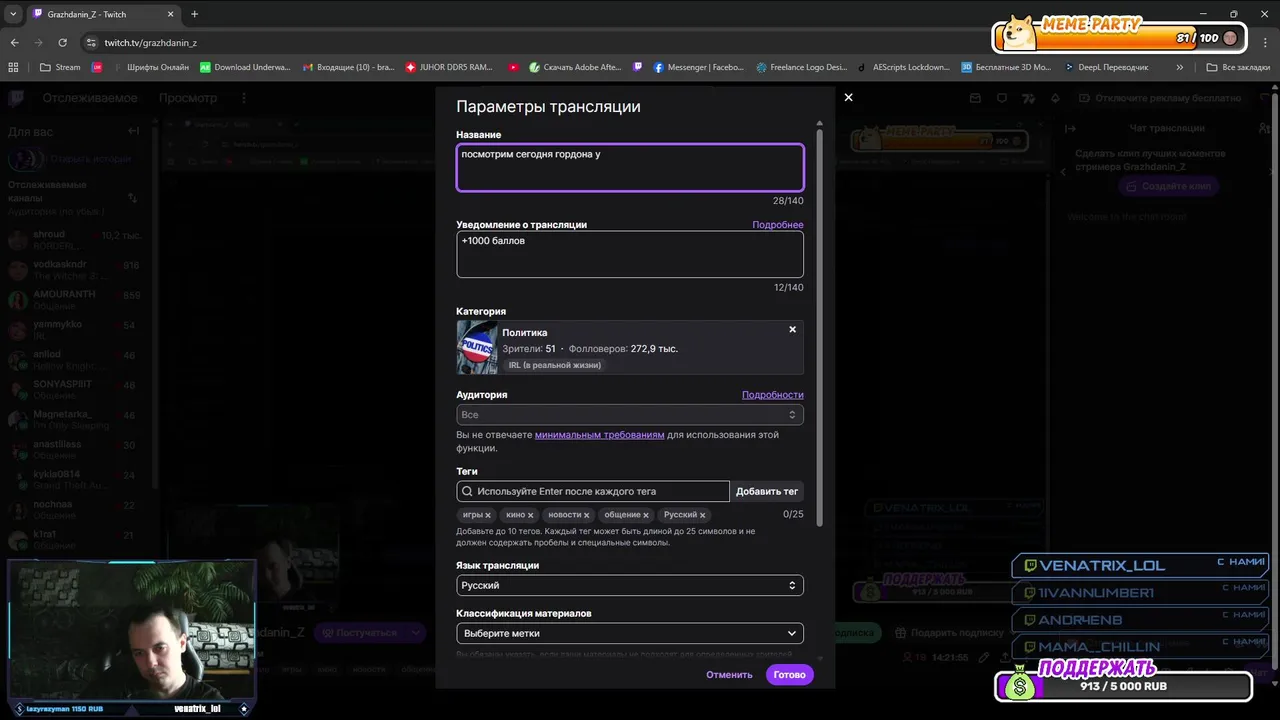Click the 'Создайте клип' button
The height and width of the screenshot is (720, 1280).
[x=1167, y=186]
